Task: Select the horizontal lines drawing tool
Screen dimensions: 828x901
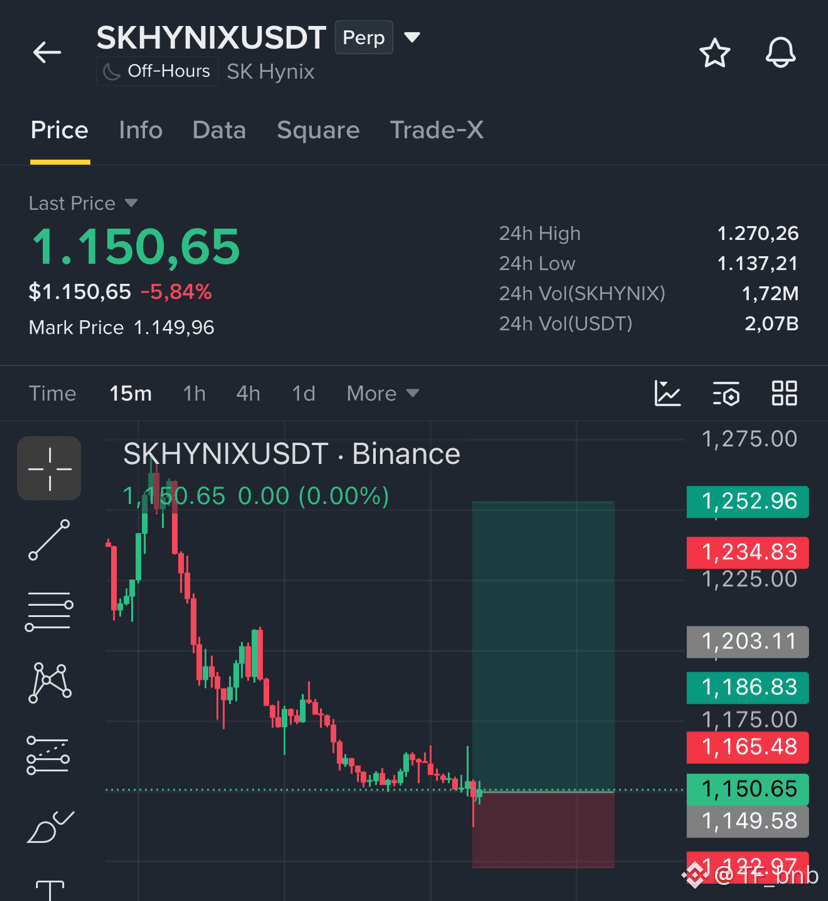Action: coord(49,611)
